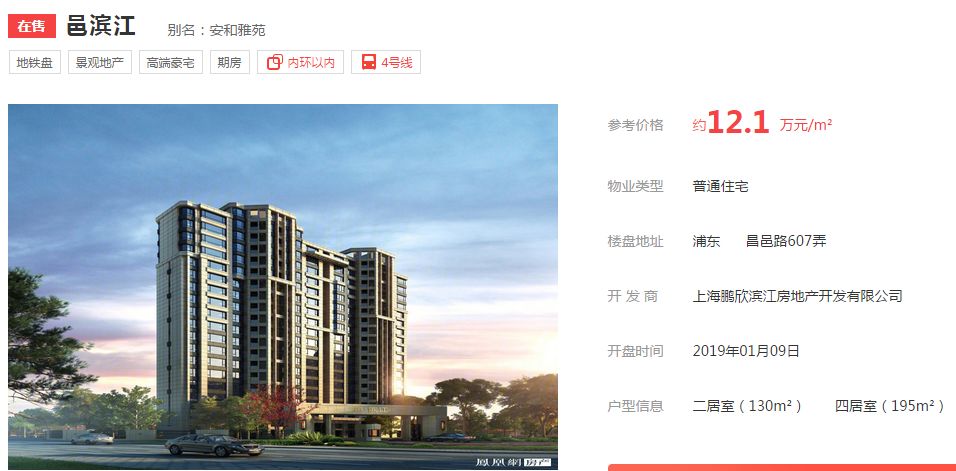Open the 内环以内 location tag
956x471 pixels.
click(x=301, y=62)
